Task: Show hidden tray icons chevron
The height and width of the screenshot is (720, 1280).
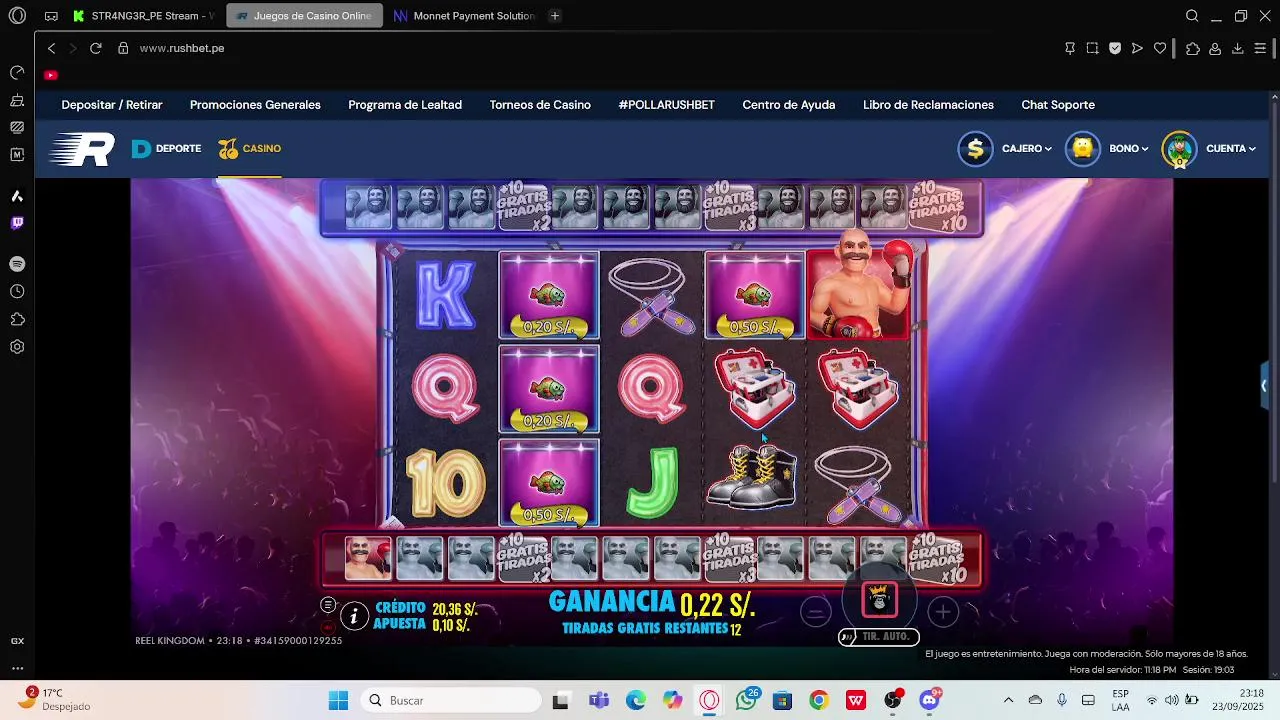Action: click(1008, 700)
